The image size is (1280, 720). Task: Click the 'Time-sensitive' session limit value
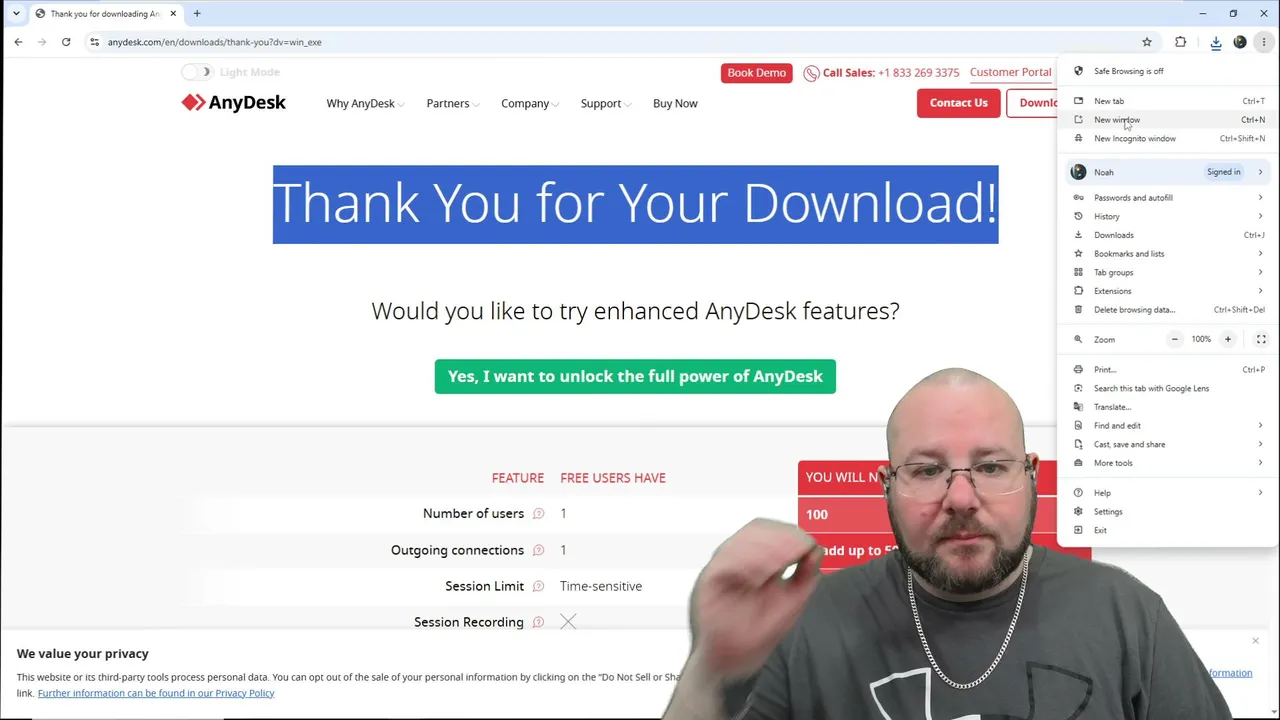pos(601,586)
